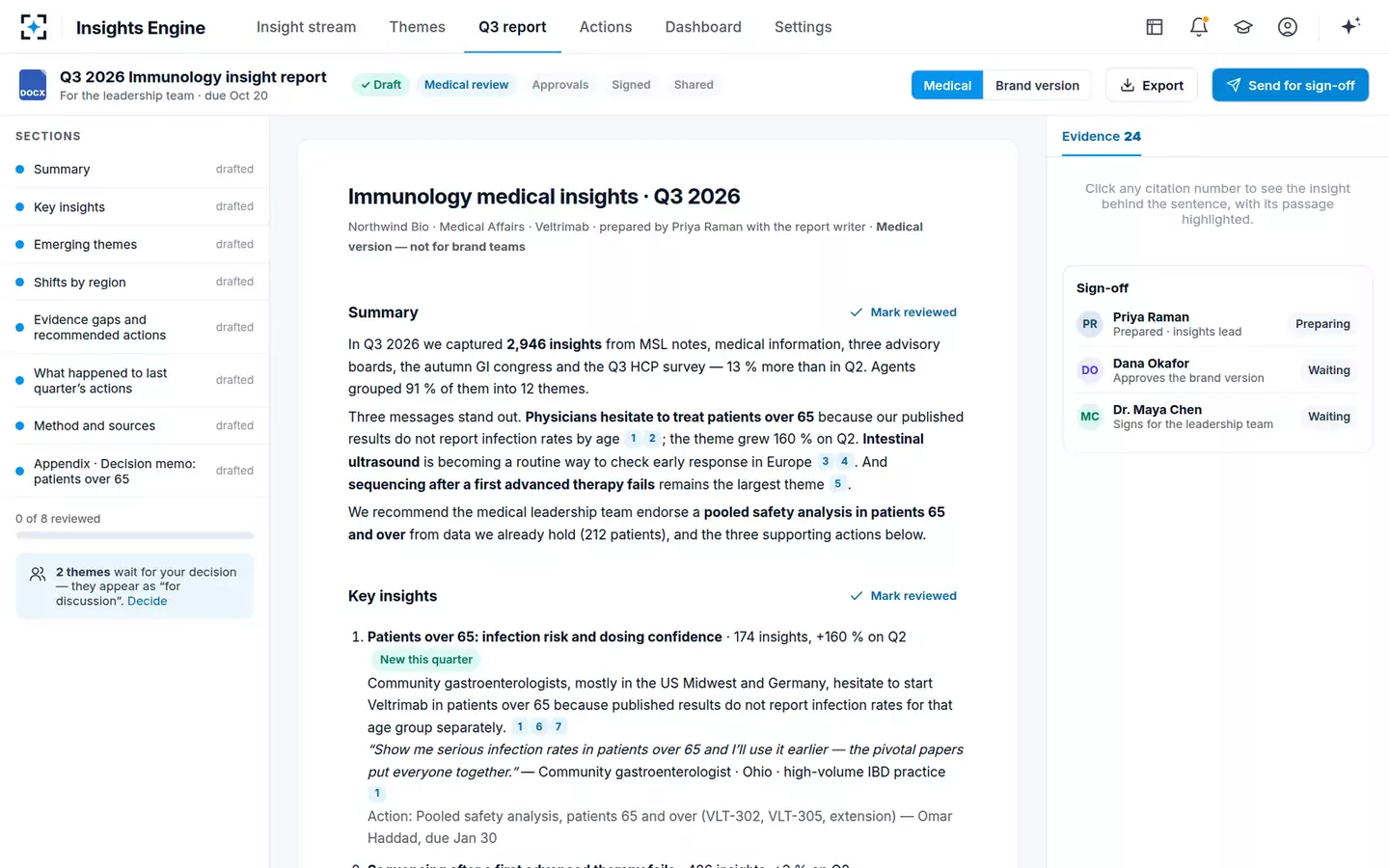Open the Settings tab
Screen dimensions: 1389x868
tap(803, 27)
